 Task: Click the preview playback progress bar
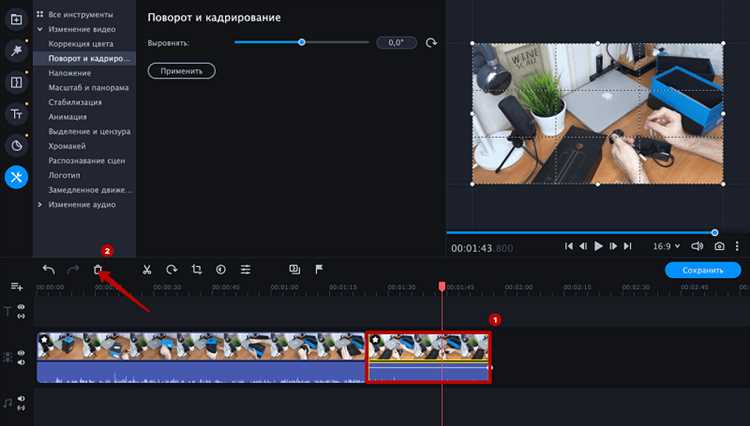pos(580,233)
